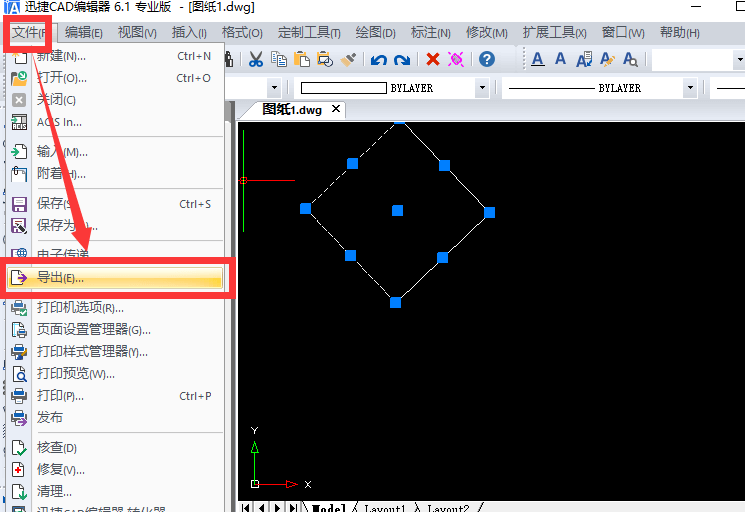Click the center grip of the diamond
Image resolution: width=745 pixels, height=512 pixels.
[x=398, y=210]
